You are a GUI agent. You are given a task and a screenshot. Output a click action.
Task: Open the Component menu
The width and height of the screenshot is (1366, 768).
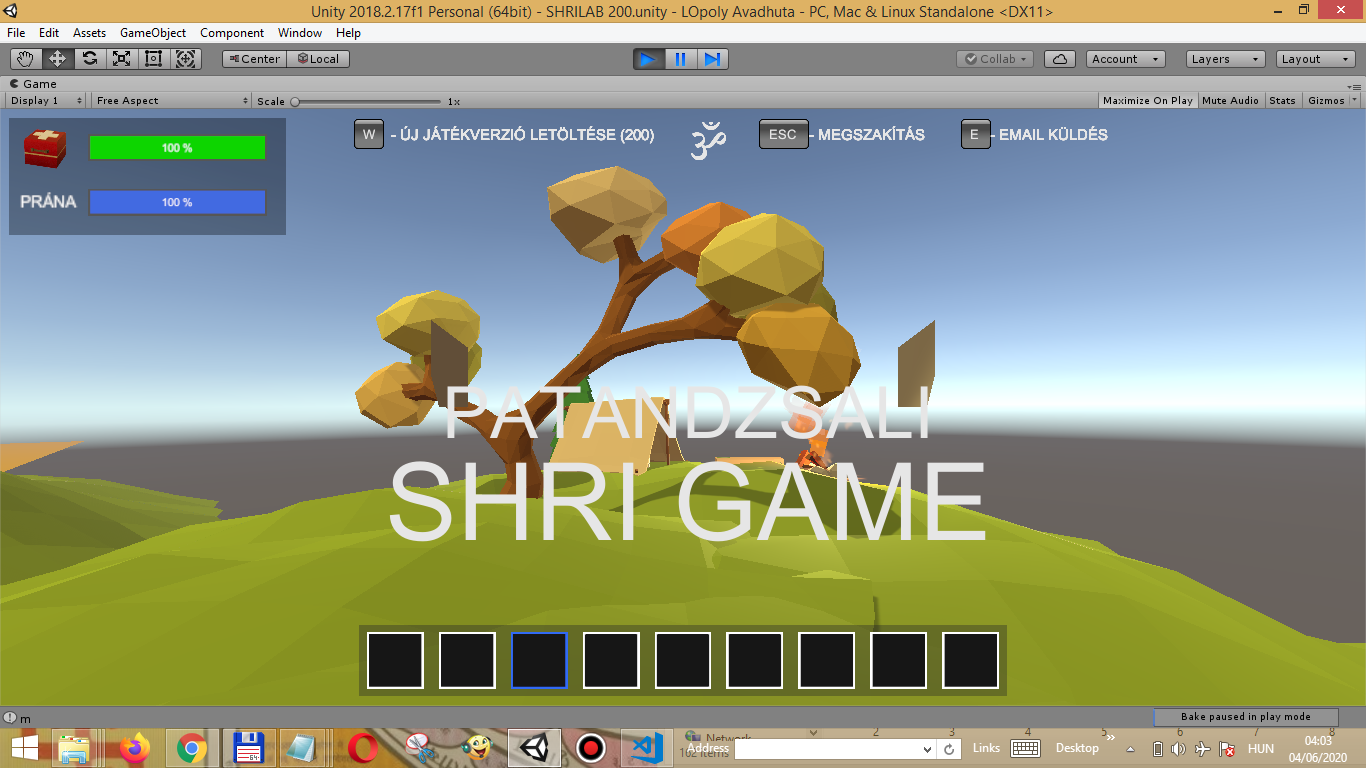[232, 33]
